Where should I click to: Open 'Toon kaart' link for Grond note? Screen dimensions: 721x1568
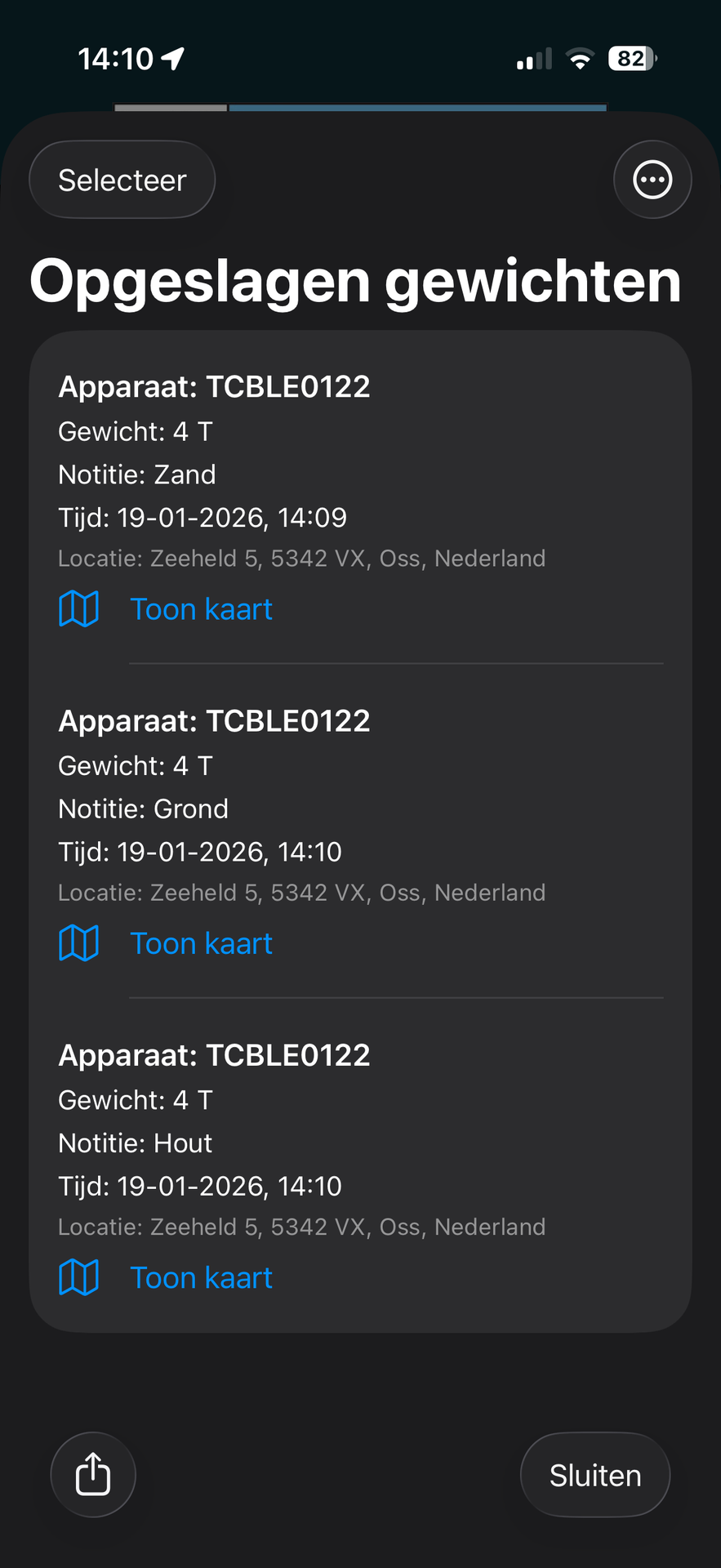click(201, 943)
